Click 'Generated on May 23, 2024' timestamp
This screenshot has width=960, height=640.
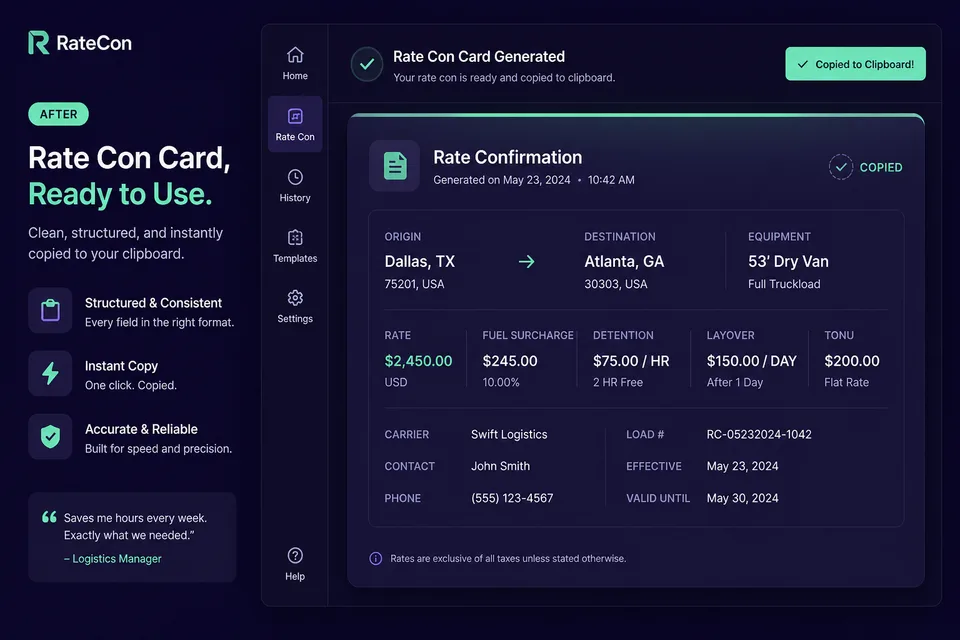pyautogui.click(x=501, y=180)
